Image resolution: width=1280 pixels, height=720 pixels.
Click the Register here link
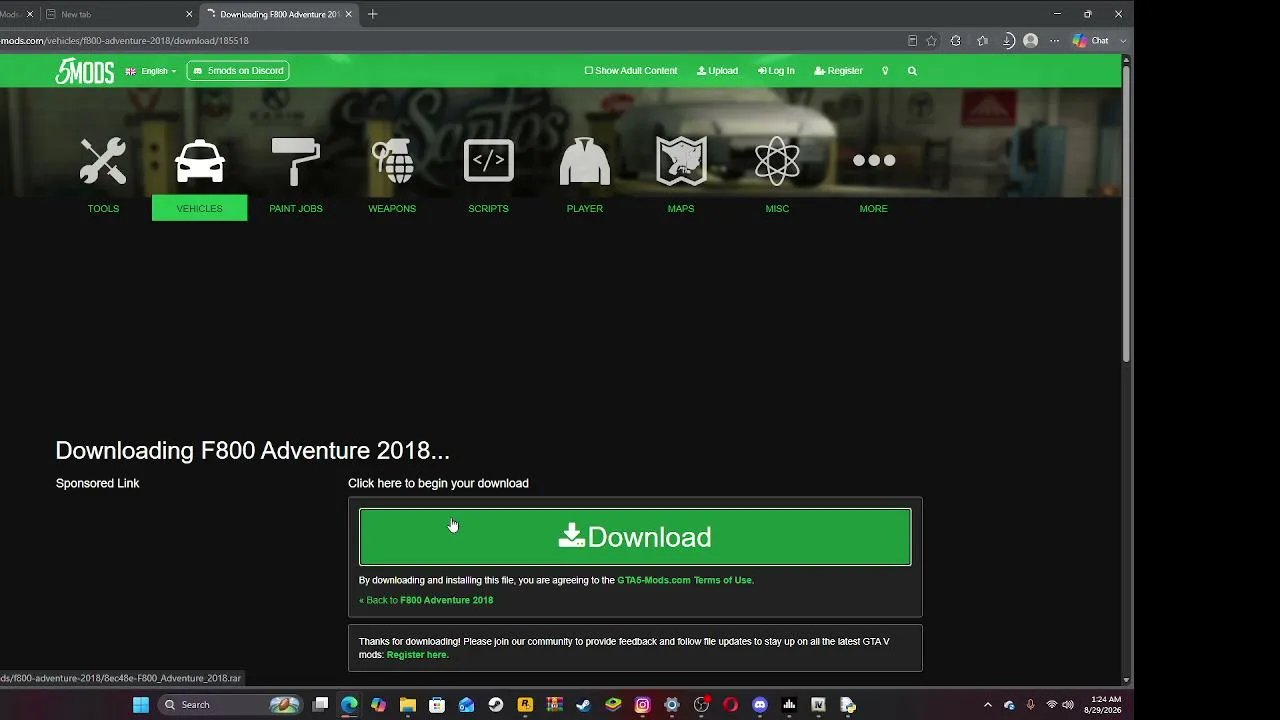coord(417,655)
